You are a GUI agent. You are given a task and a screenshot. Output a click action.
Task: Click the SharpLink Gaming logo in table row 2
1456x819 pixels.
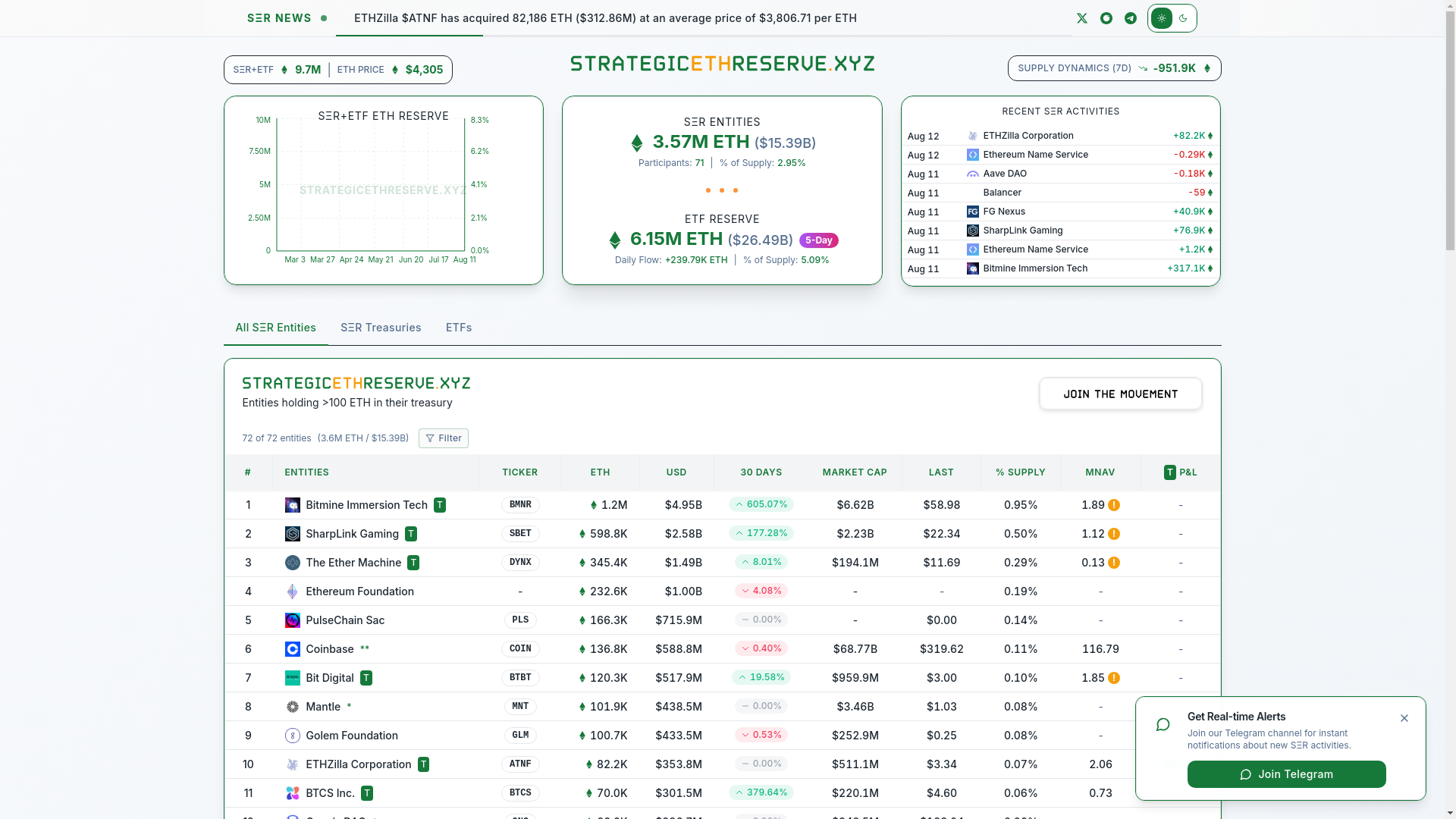[292, 534]
